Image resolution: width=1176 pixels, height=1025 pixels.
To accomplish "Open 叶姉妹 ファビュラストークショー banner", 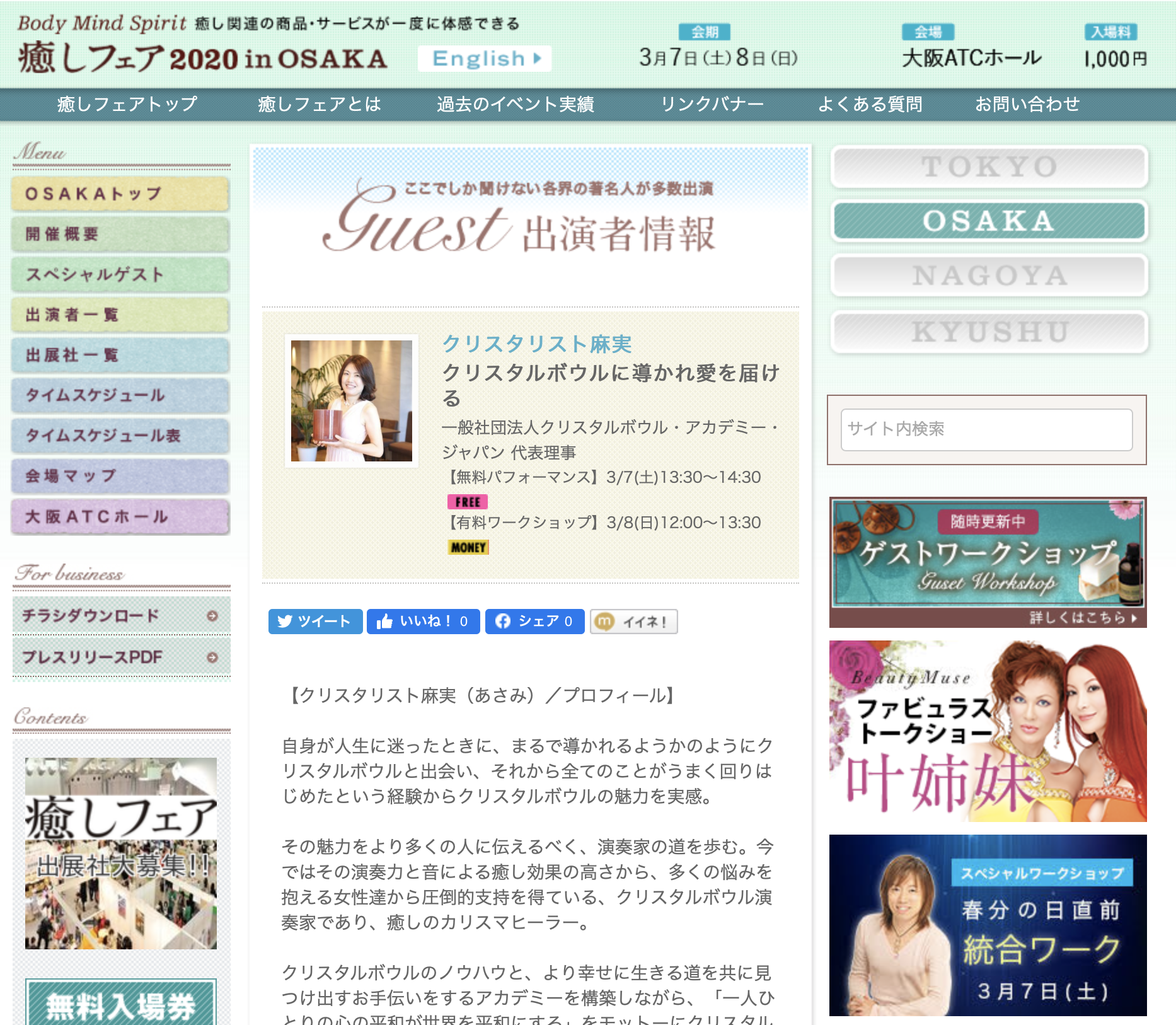I will (988, 731).
